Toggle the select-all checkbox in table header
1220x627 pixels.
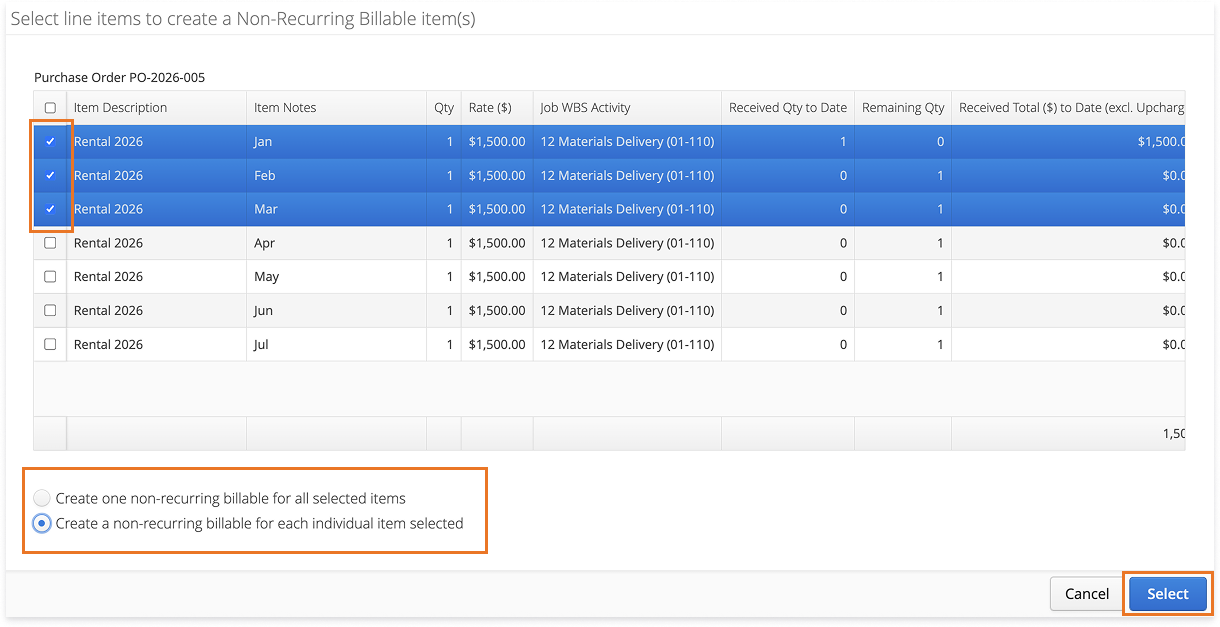click(x=50, y=108)
